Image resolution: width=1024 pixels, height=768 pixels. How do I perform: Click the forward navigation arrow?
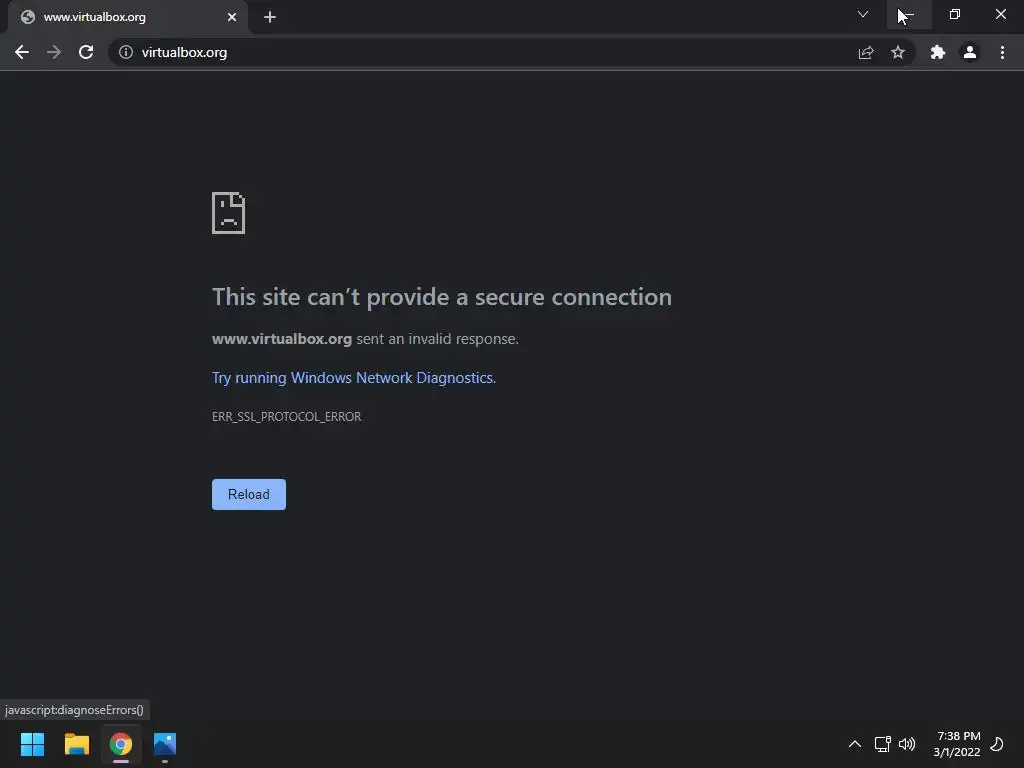(54, 52)
